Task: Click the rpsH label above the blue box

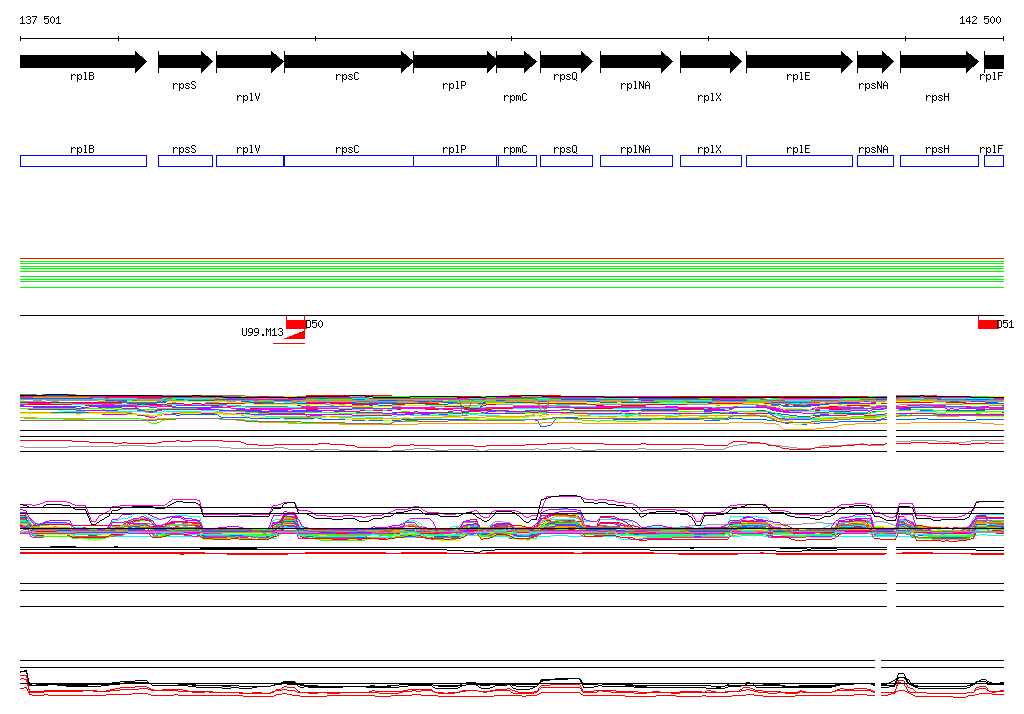Action: pyautogui.click(x=937, y=150)
